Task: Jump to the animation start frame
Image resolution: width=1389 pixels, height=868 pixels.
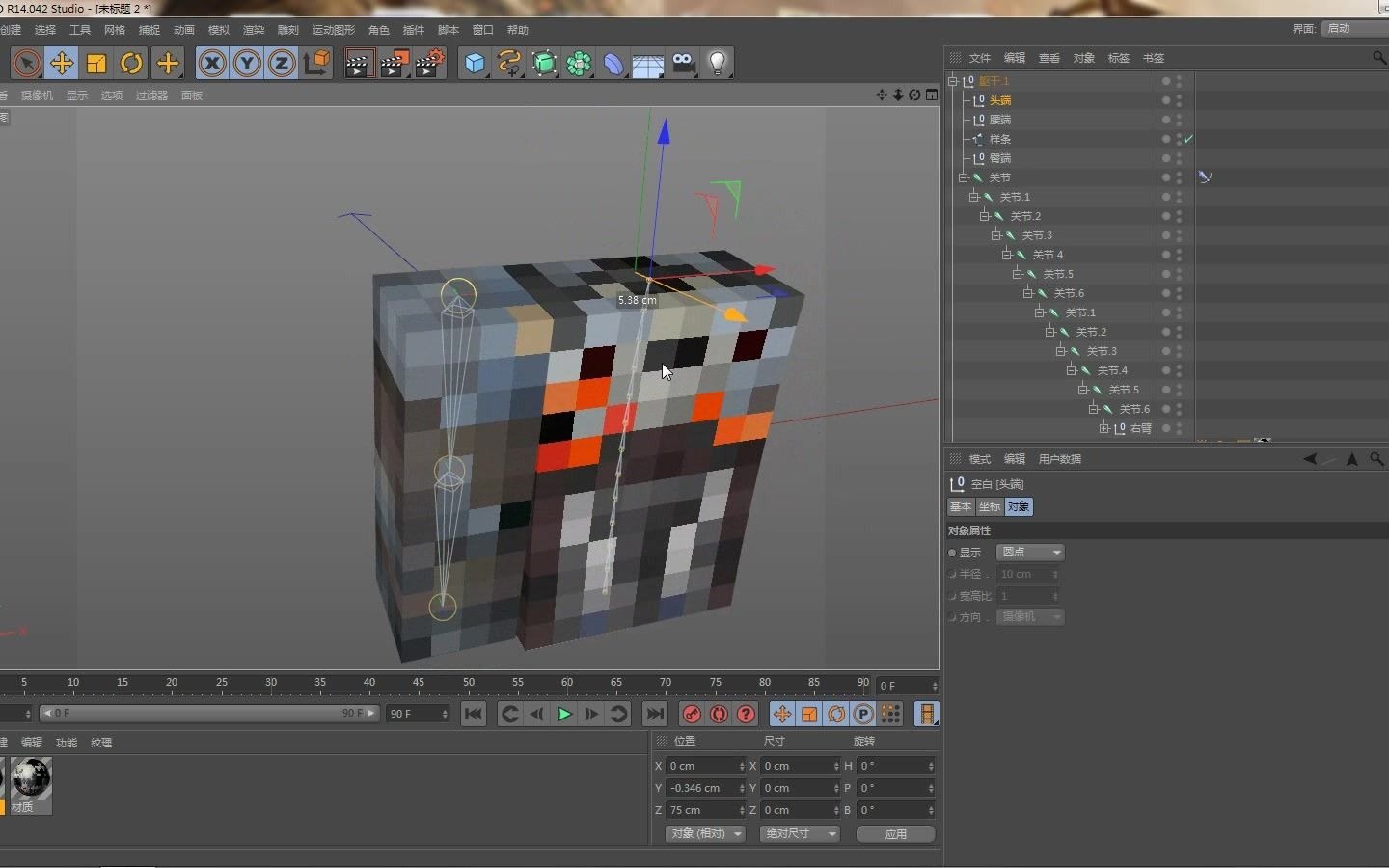Action: (473, 714)
